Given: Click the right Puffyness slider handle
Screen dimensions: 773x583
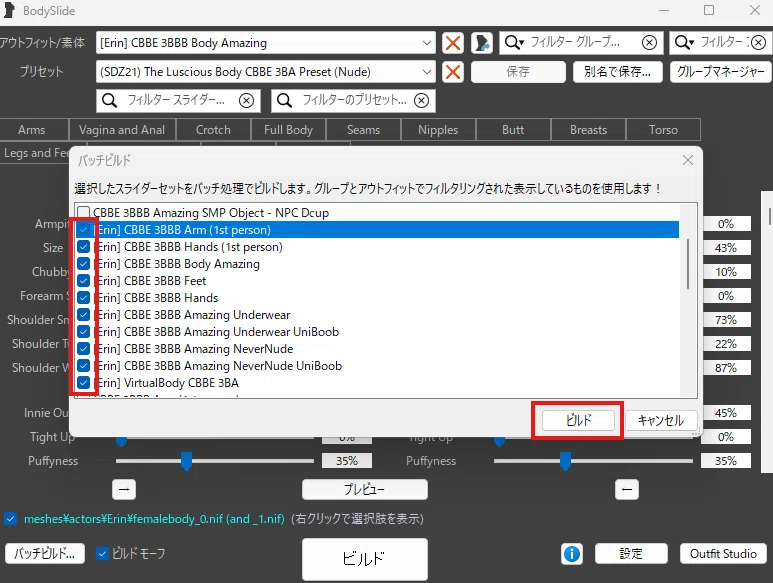Looking at the screenshot, I should (x=565, y=461).
